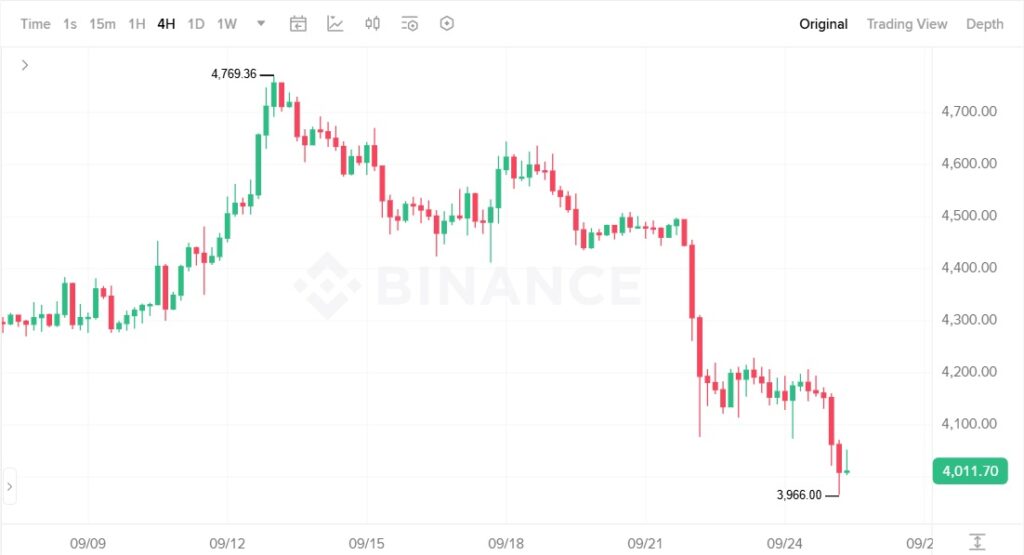Viewport: 1024px width, 555px height.
Task: Click the 1W interval button
Action: (x=227, y=24)
